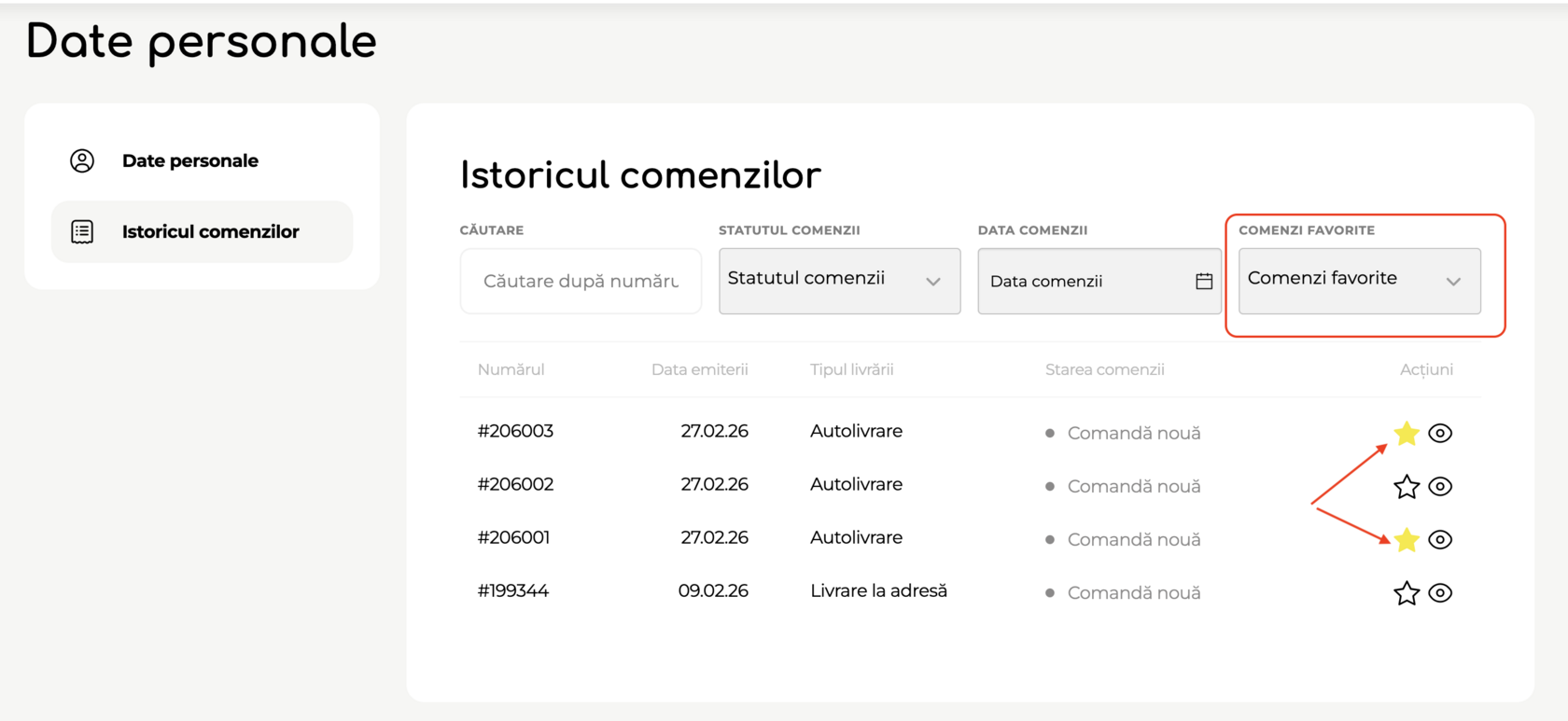Click the calendar icon in Data comenzii
This screenshot has width=1568, height=721.
point(1204,281)
